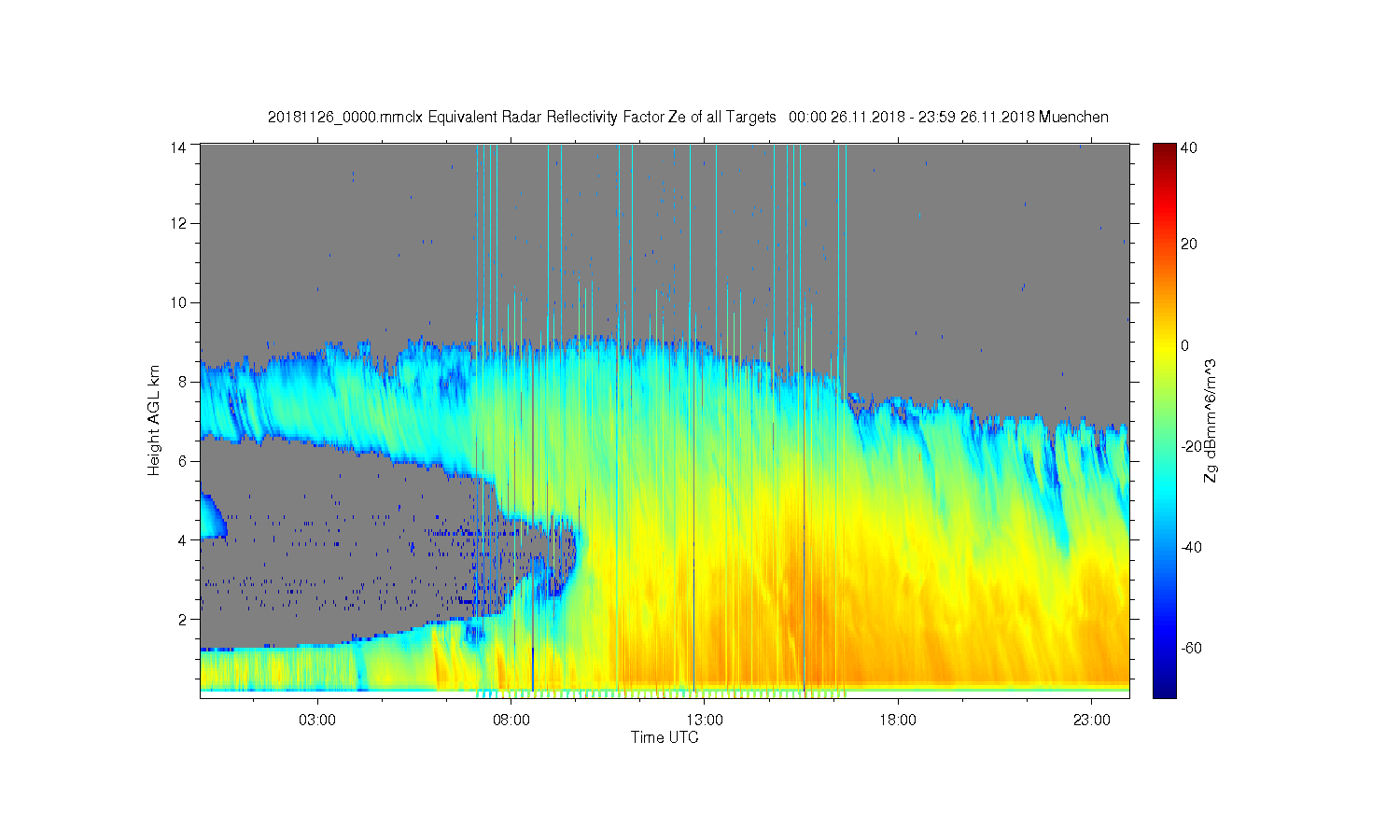Select the 'Height AGL km' y-axis label
Screen dimensions: 1400x840
(x=154, y=420)
